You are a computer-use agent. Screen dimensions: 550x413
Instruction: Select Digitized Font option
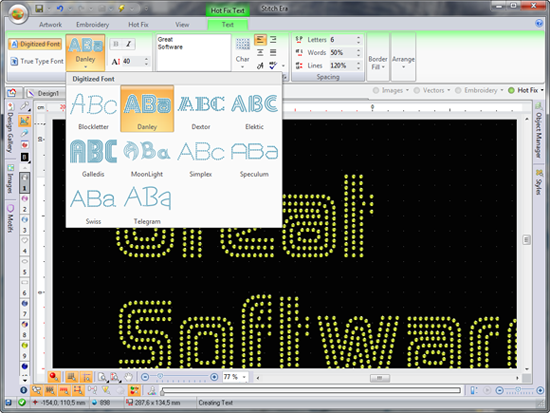point(35,44)
